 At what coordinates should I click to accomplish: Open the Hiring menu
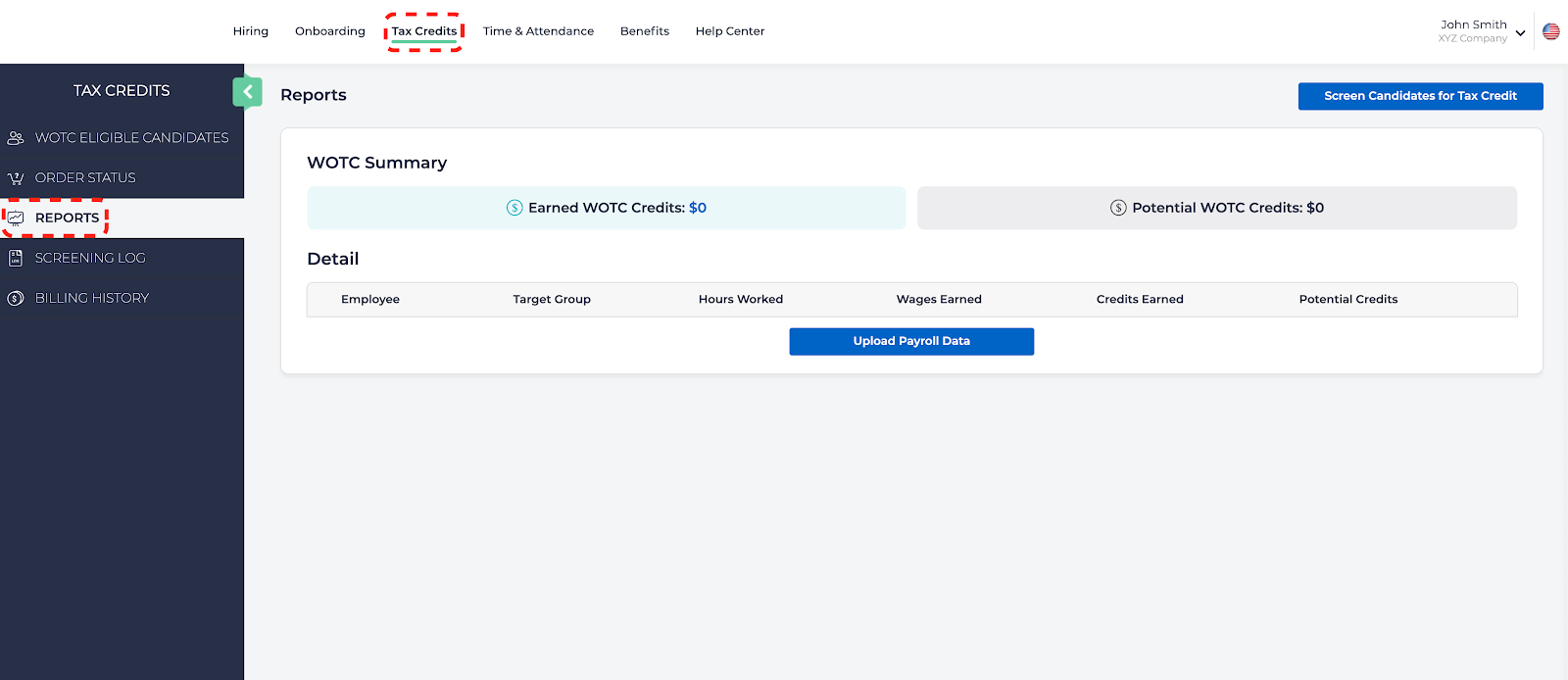coord(251,31)
